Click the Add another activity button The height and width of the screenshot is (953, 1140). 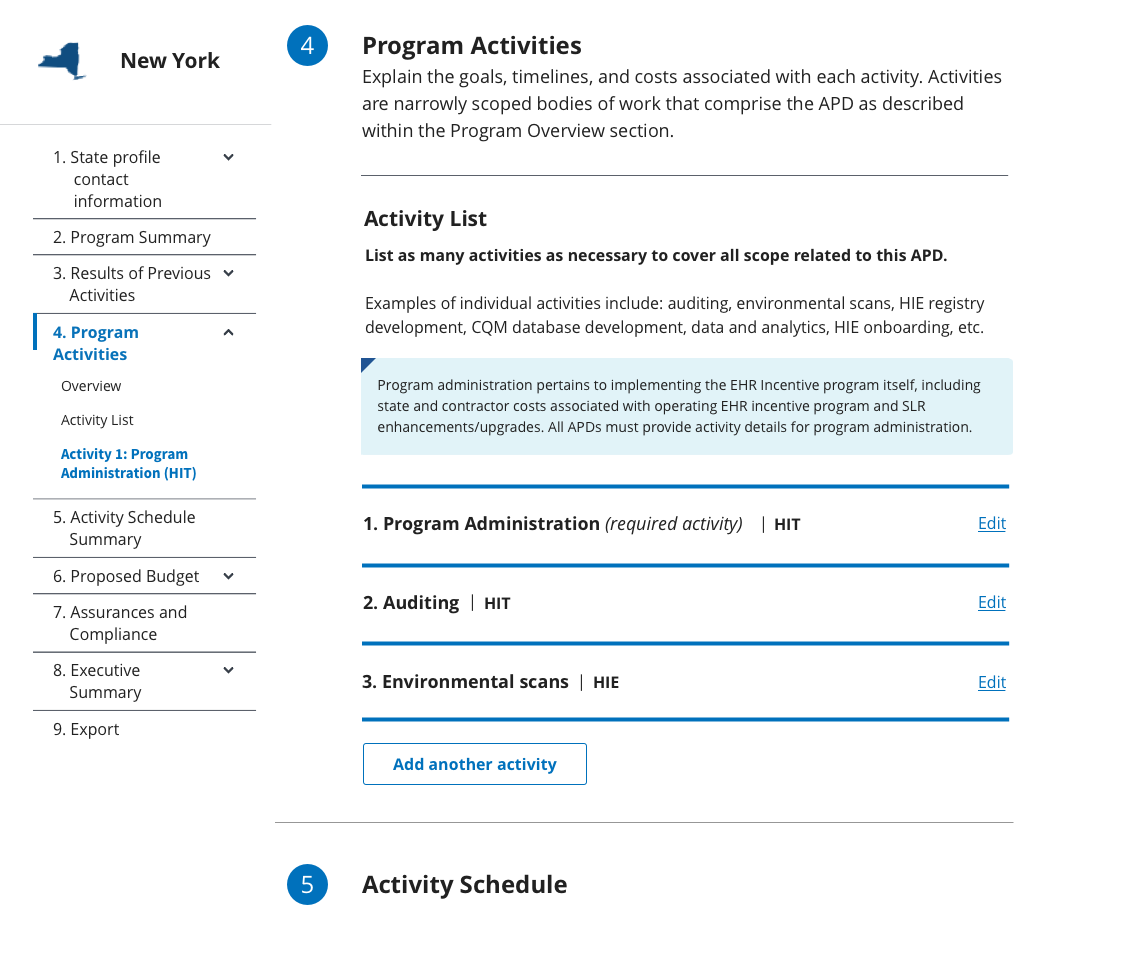[474, 763]
